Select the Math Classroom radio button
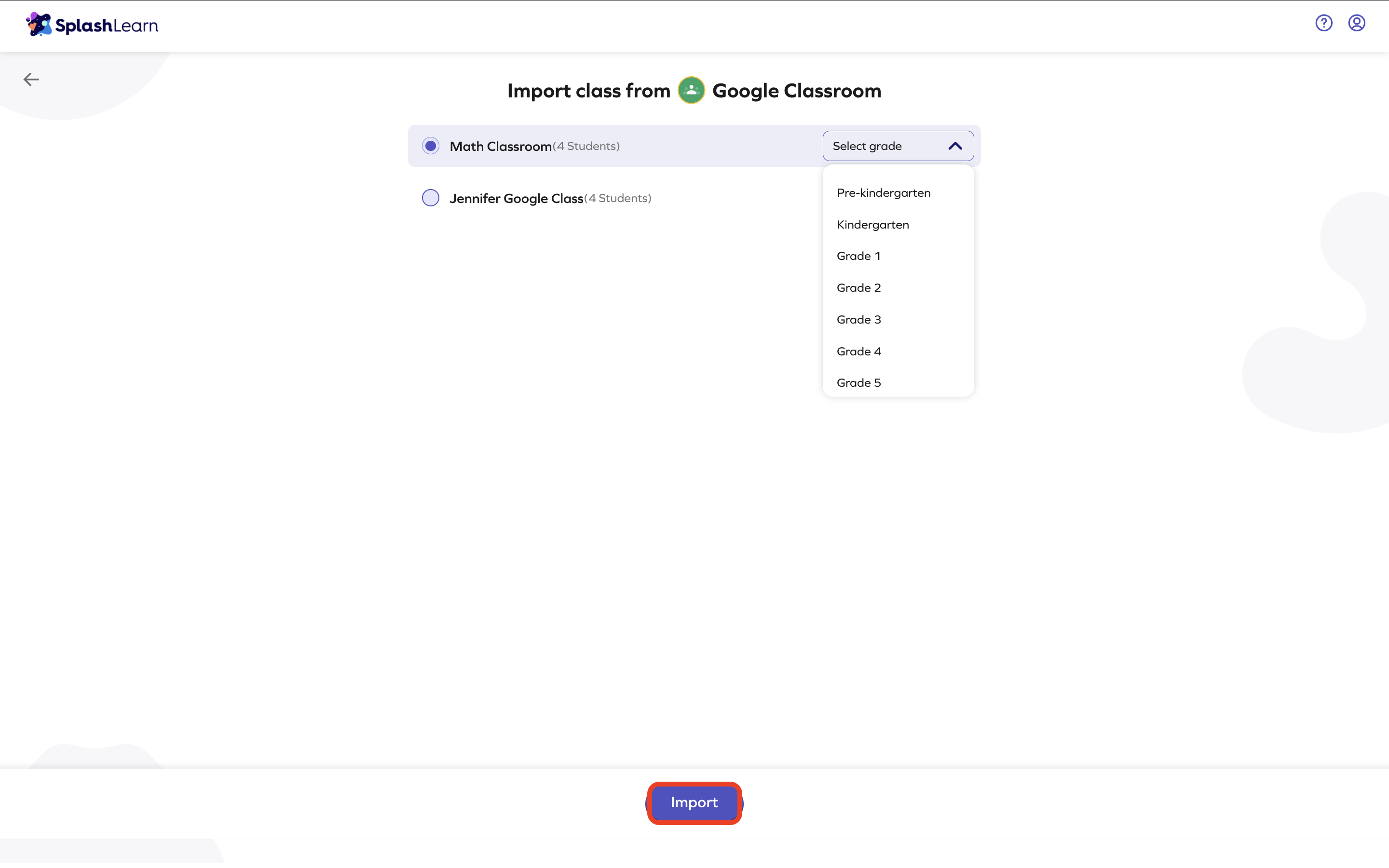The width and height of the screenshot is (1389, 868). pyautogui.click(x=431, y=146)
